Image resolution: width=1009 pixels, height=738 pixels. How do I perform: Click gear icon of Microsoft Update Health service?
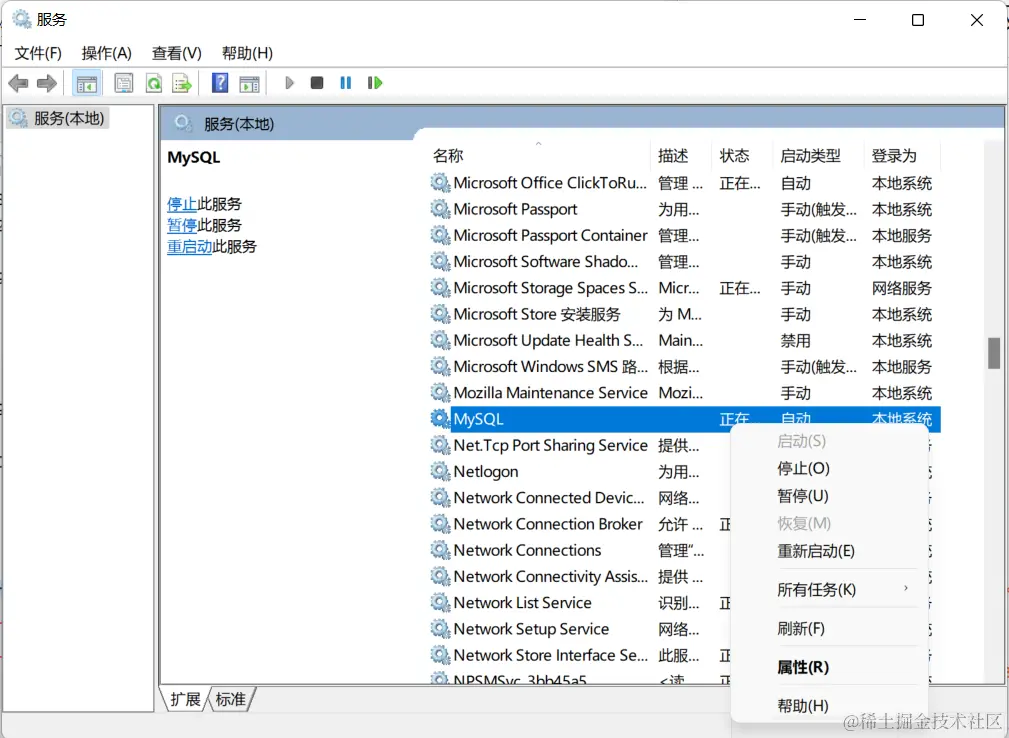click(440, 340)
